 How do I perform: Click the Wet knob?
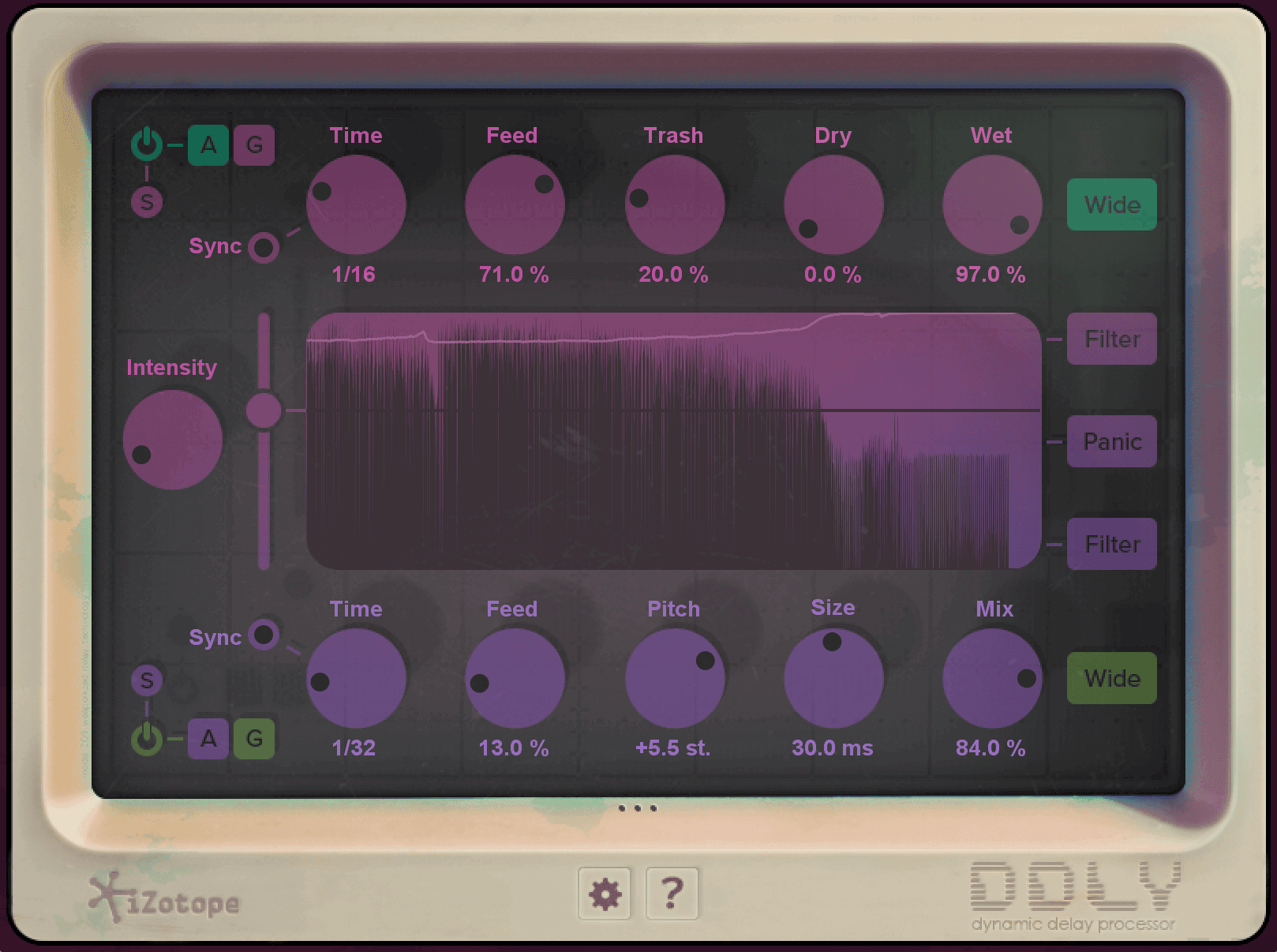point(992,204)
